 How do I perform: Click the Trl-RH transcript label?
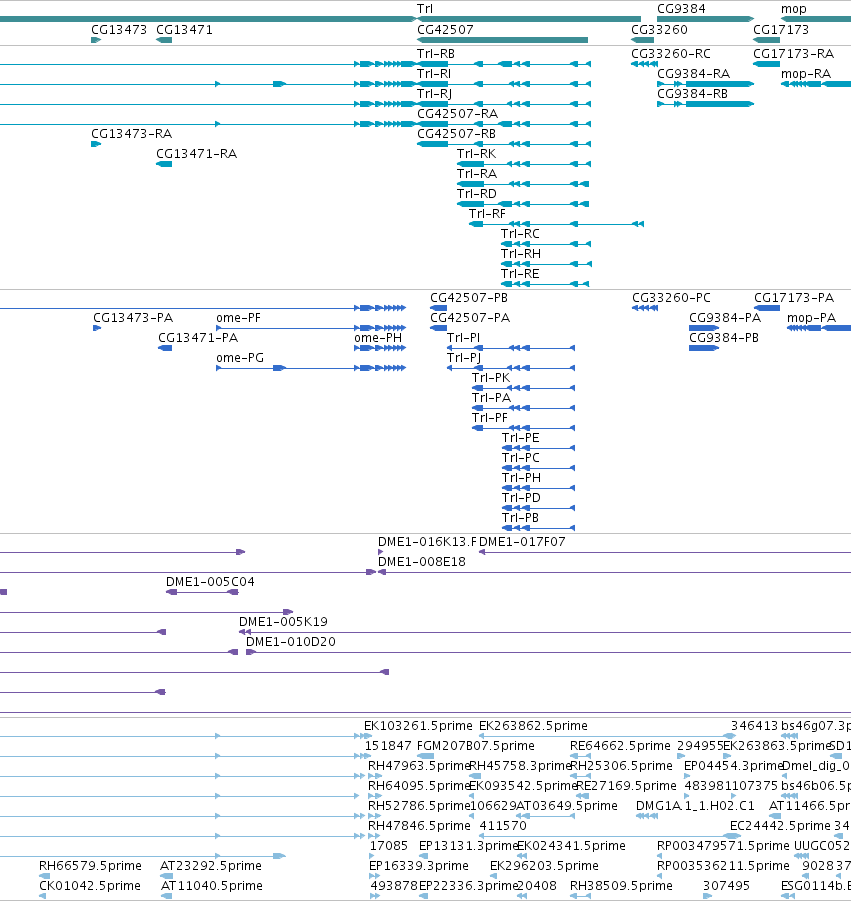pyautogui.click(x=521, y=254)
